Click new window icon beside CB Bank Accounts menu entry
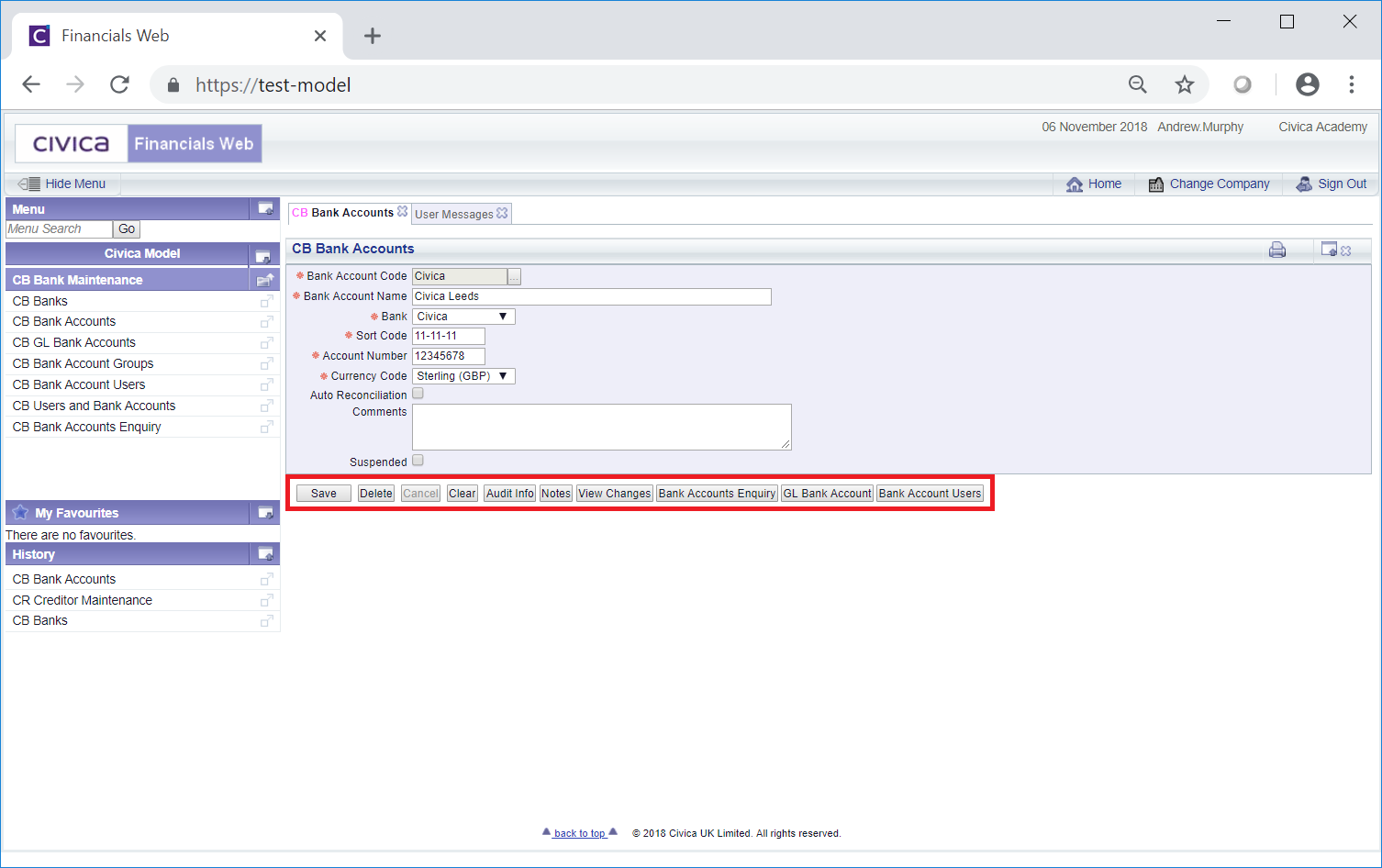 point(266,322)
